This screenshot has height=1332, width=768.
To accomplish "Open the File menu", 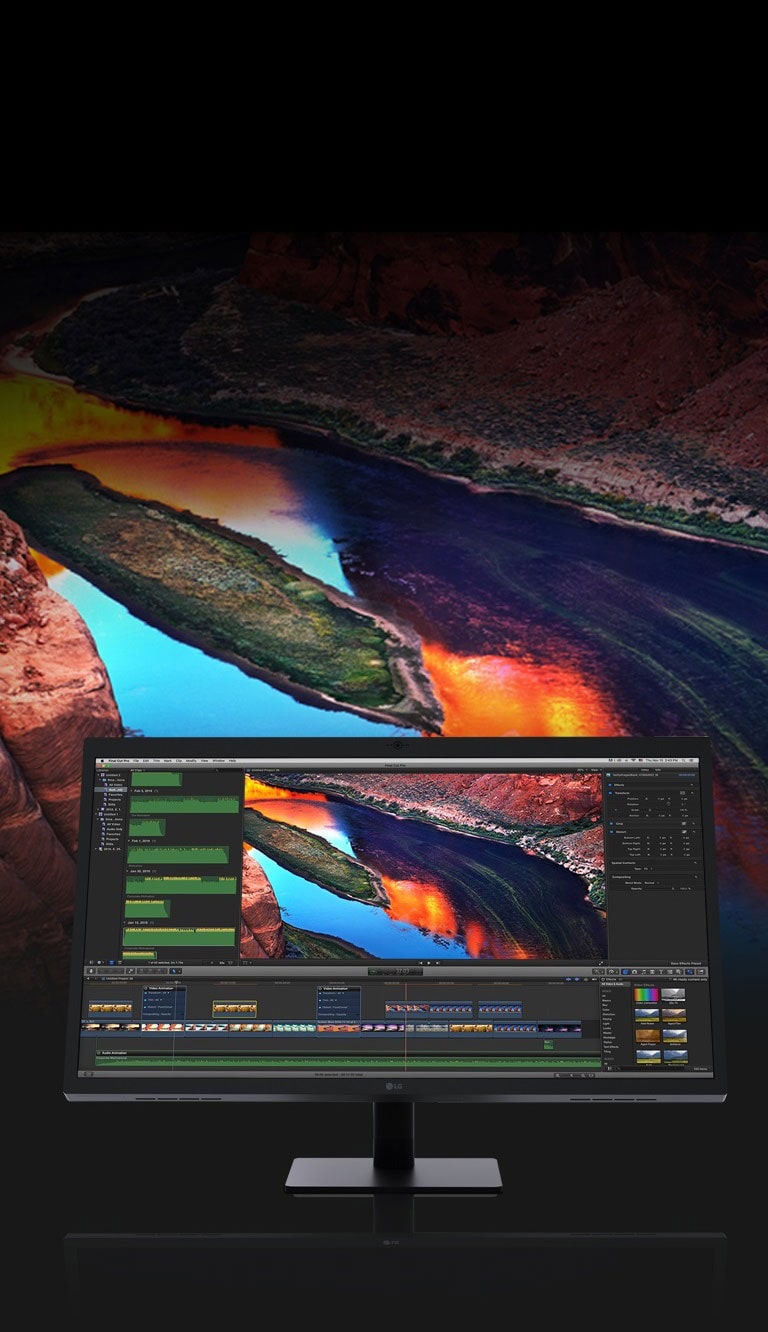I will [136, 761].
